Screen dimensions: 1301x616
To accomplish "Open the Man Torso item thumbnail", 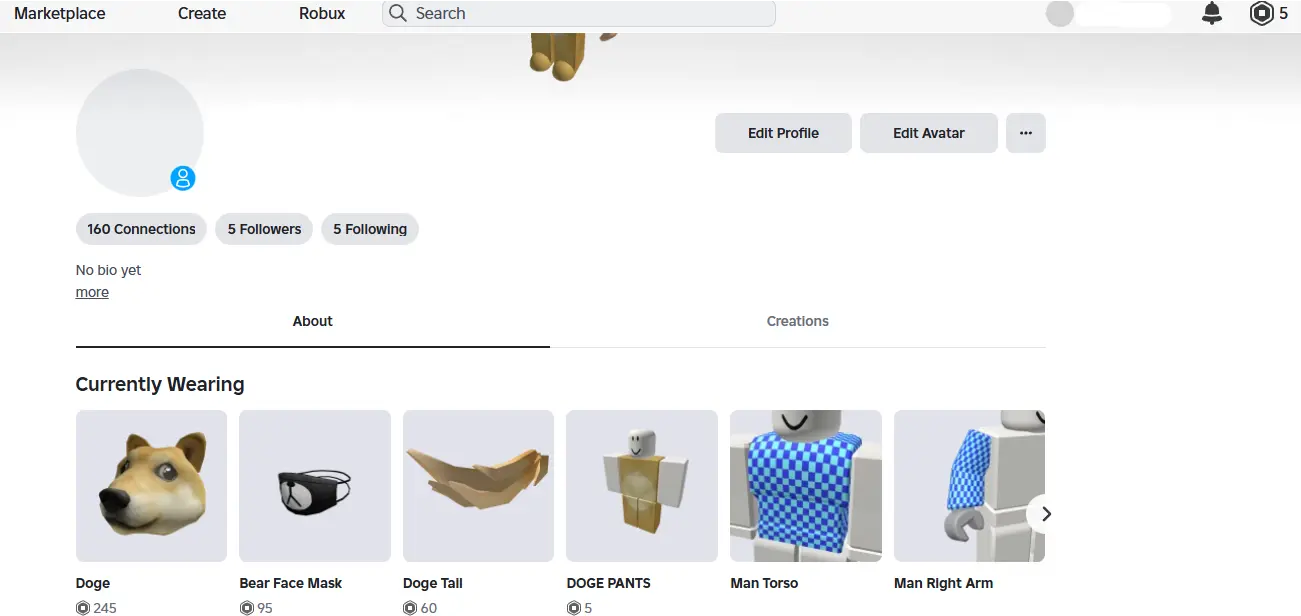I will click(806, 485).
